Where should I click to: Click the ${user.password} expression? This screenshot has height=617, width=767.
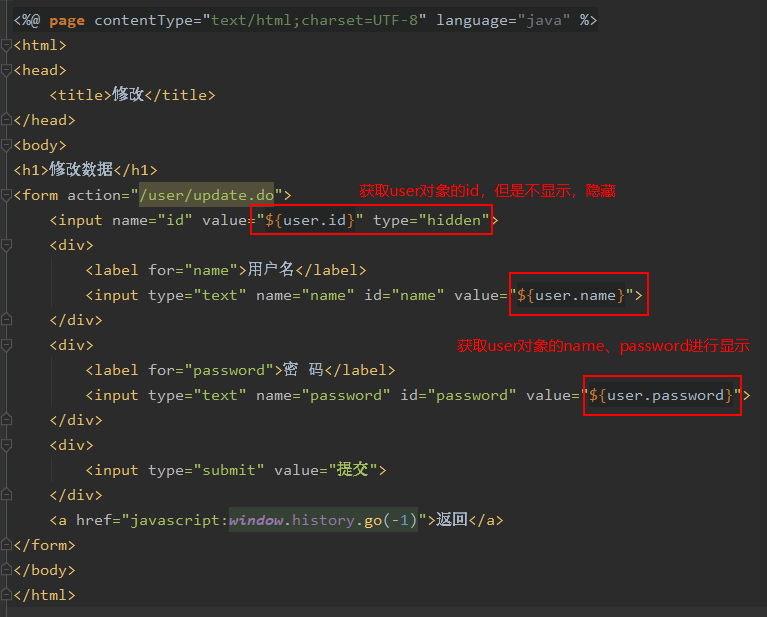pyautogui.click(x=661, y=395)
